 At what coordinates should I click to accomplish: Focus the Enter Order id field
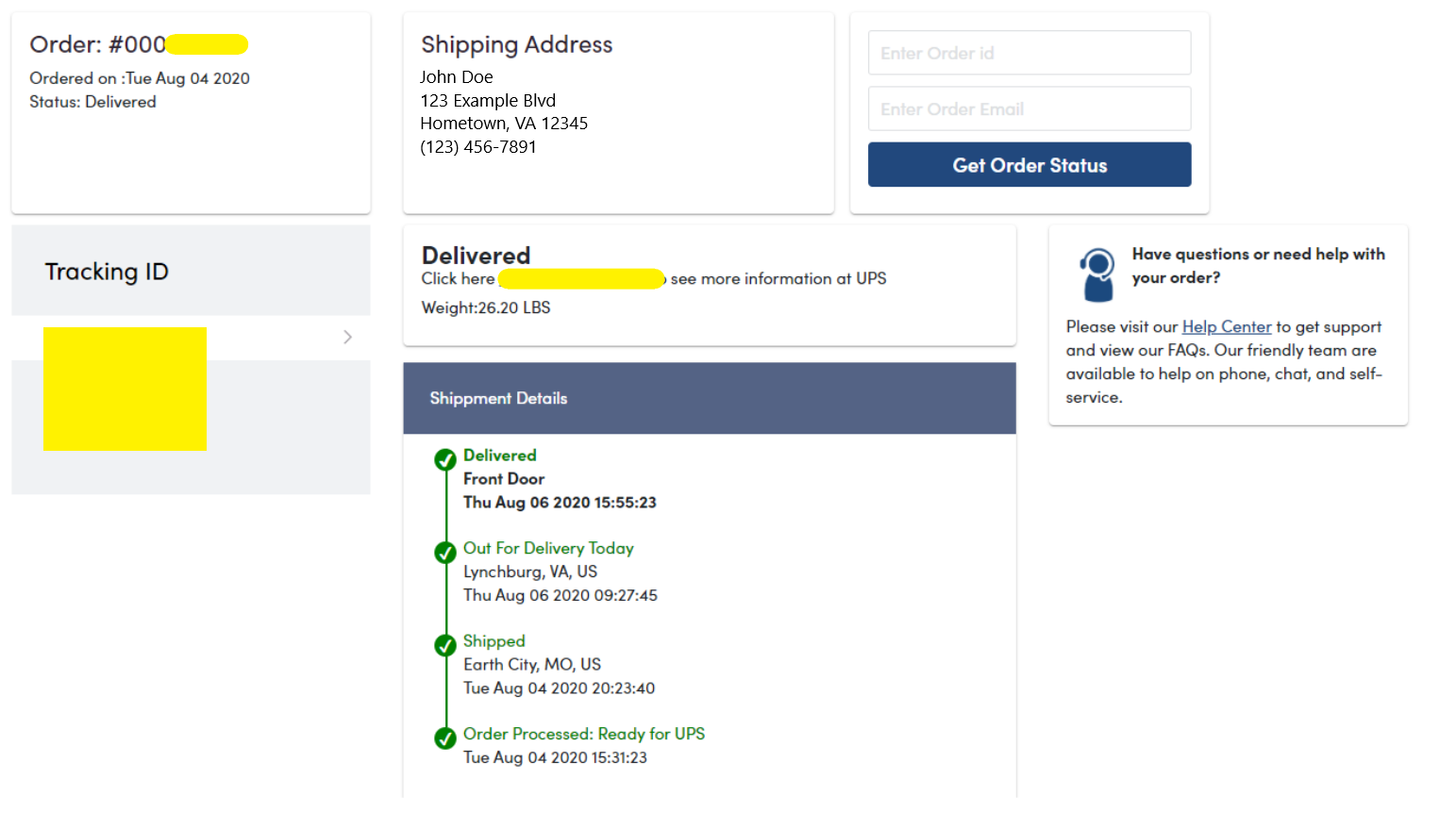[1029, 53]
